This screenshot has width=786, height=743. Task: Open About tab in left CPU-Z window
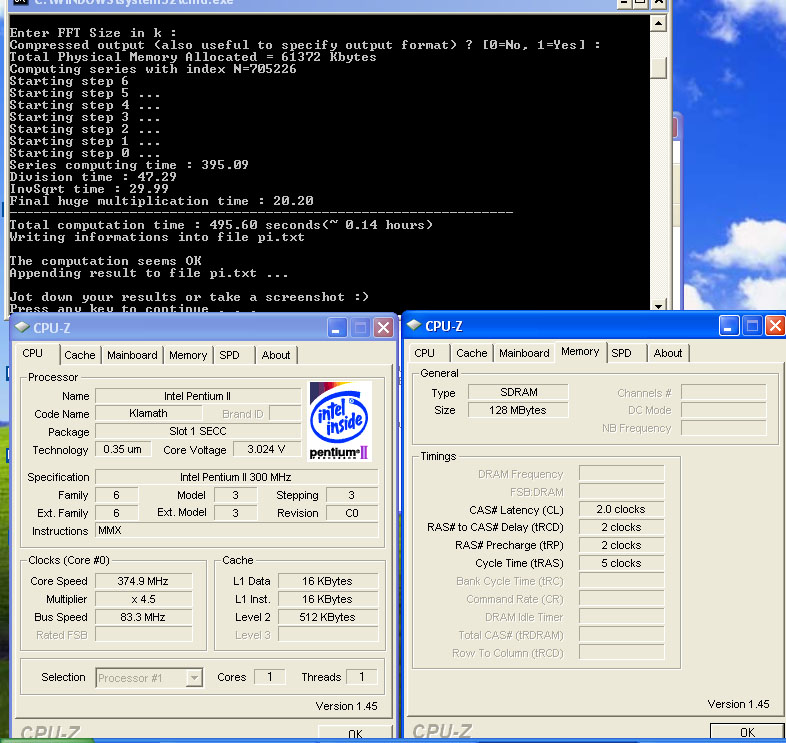pyautogui.click(x=276, y=355)
